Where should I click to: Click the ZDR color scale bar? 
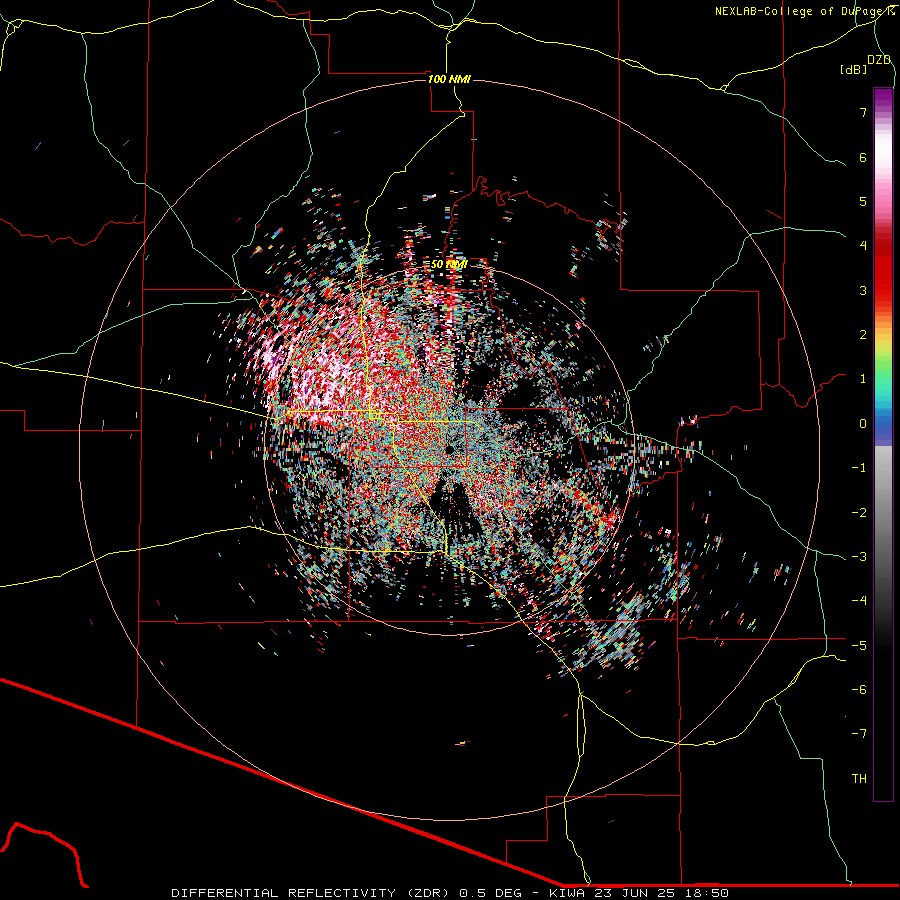[883, 444]
